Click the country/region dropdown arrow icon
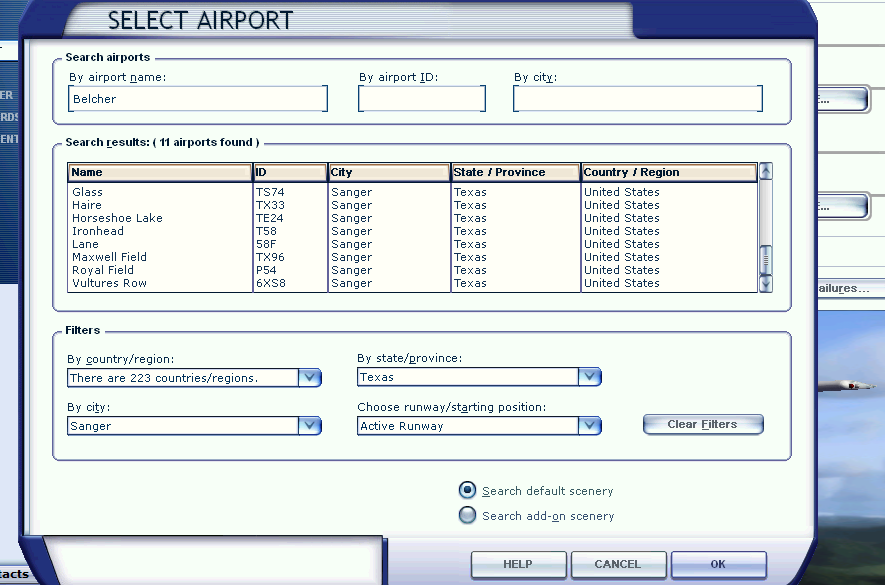The width and height of the screenshot is (885, 585). (311, 378)
